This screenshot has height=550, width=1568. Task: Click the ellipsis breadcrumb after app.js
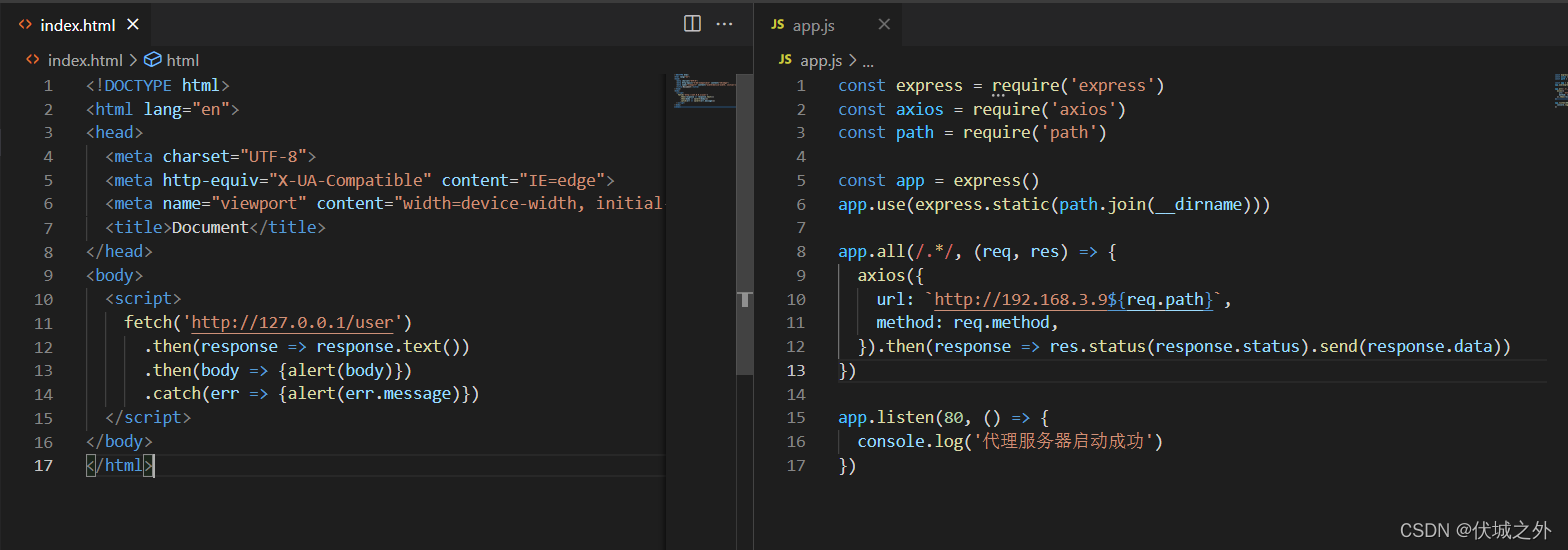point(867,61)
